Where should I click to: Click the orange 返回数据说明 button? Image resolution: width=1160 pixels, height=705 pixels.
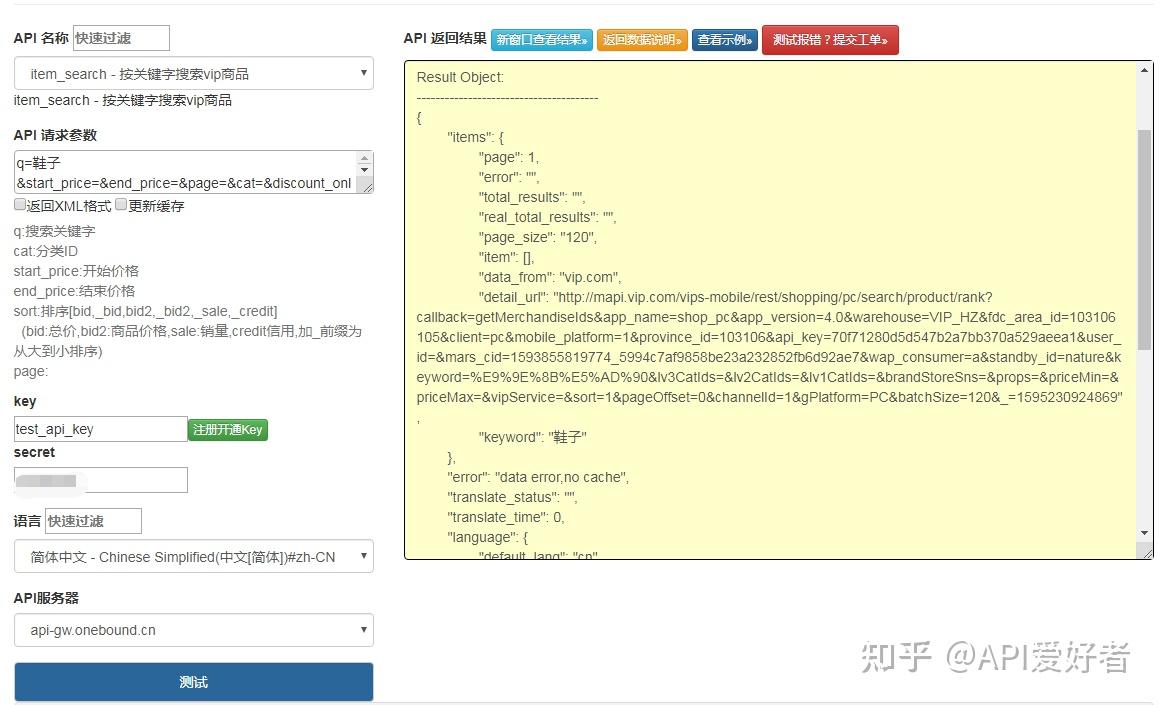point(642,40)
